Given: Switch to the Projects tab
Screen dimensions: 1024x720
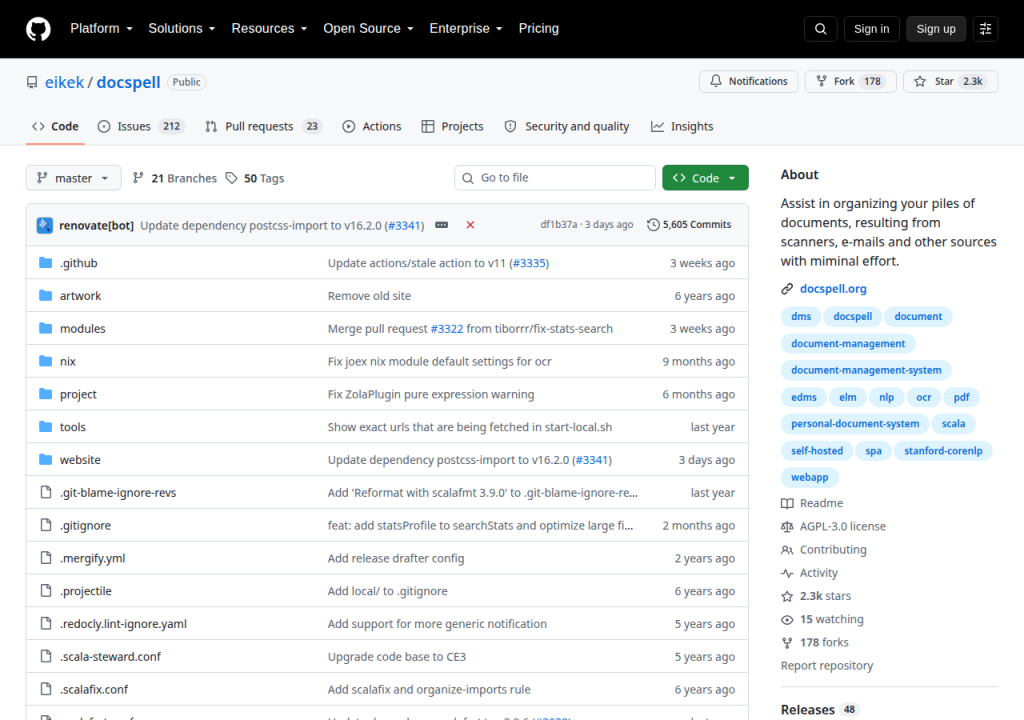Looking at the screenshot, I should 453,126.
